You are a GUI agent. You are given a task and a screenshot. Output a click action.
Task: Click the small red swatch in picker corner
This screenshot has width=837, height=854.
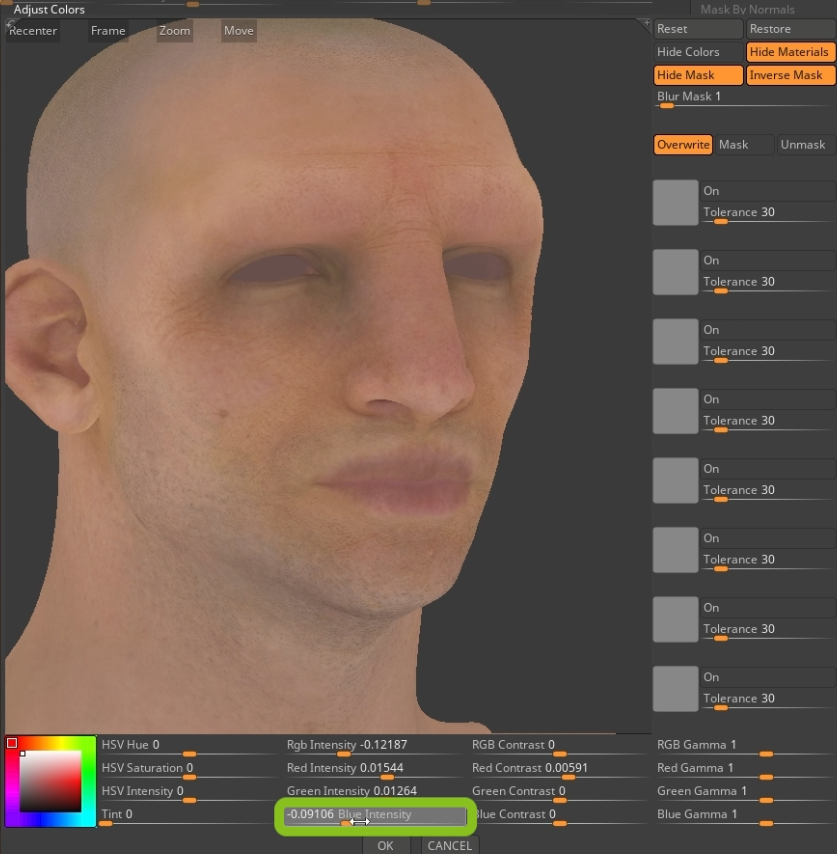[12, 743]
